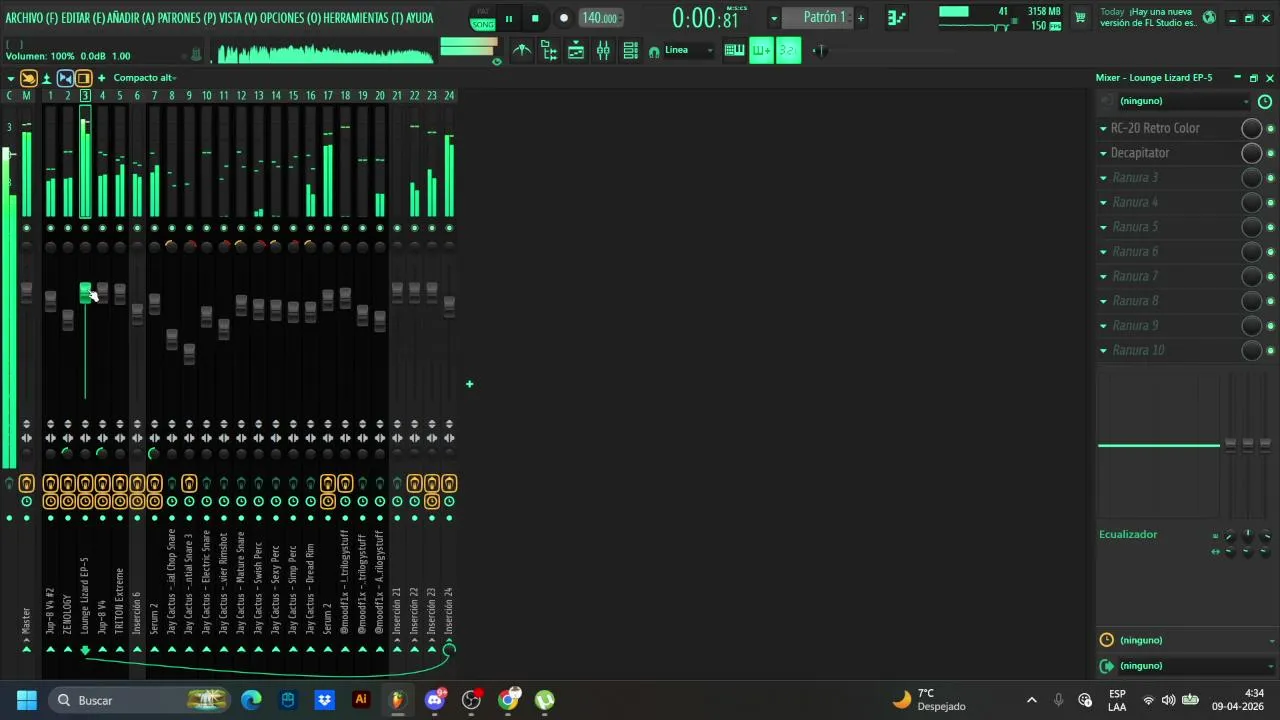Toggle Ranura 10 slot enable light
This screenshot has height=720, width=1280.
pyautogui.click(x=1271, y=350)
